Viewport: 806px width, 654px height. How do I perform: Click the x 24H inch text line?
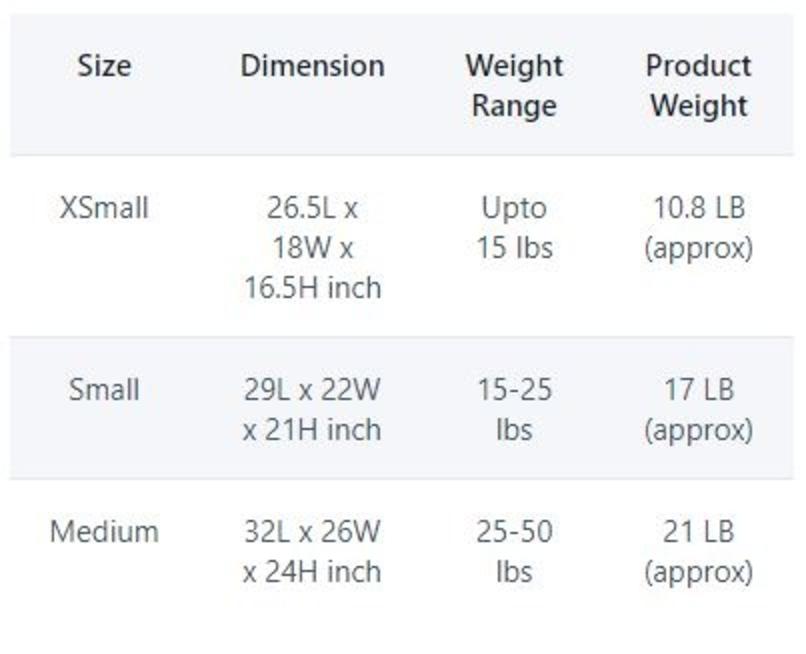[312, 572]
